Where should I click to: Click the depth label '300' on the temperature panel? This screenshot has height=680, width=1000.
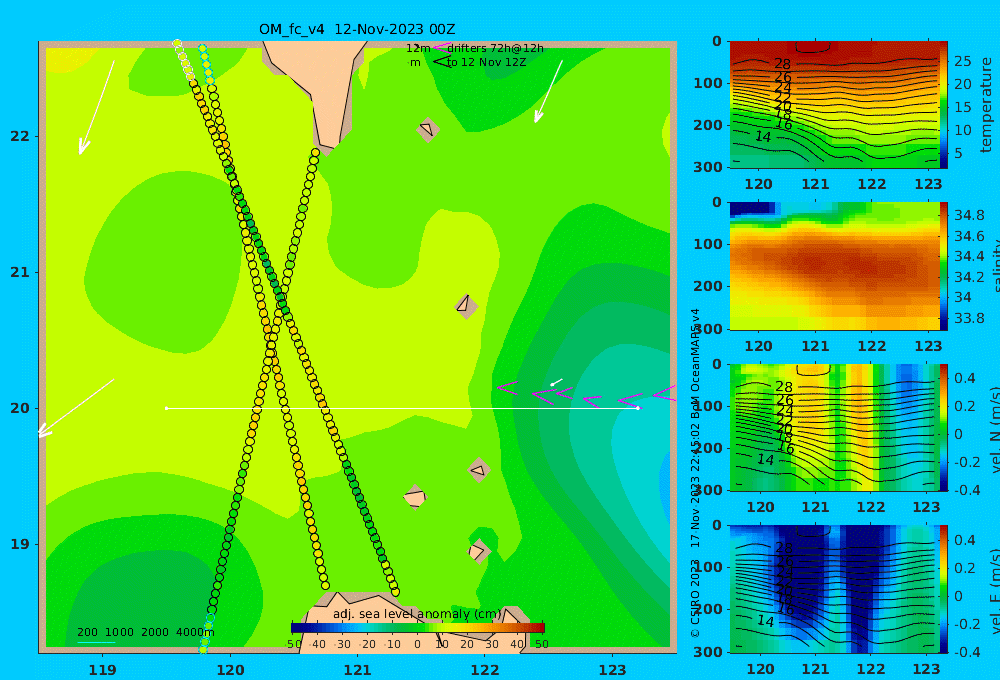[x=708, y=167]
